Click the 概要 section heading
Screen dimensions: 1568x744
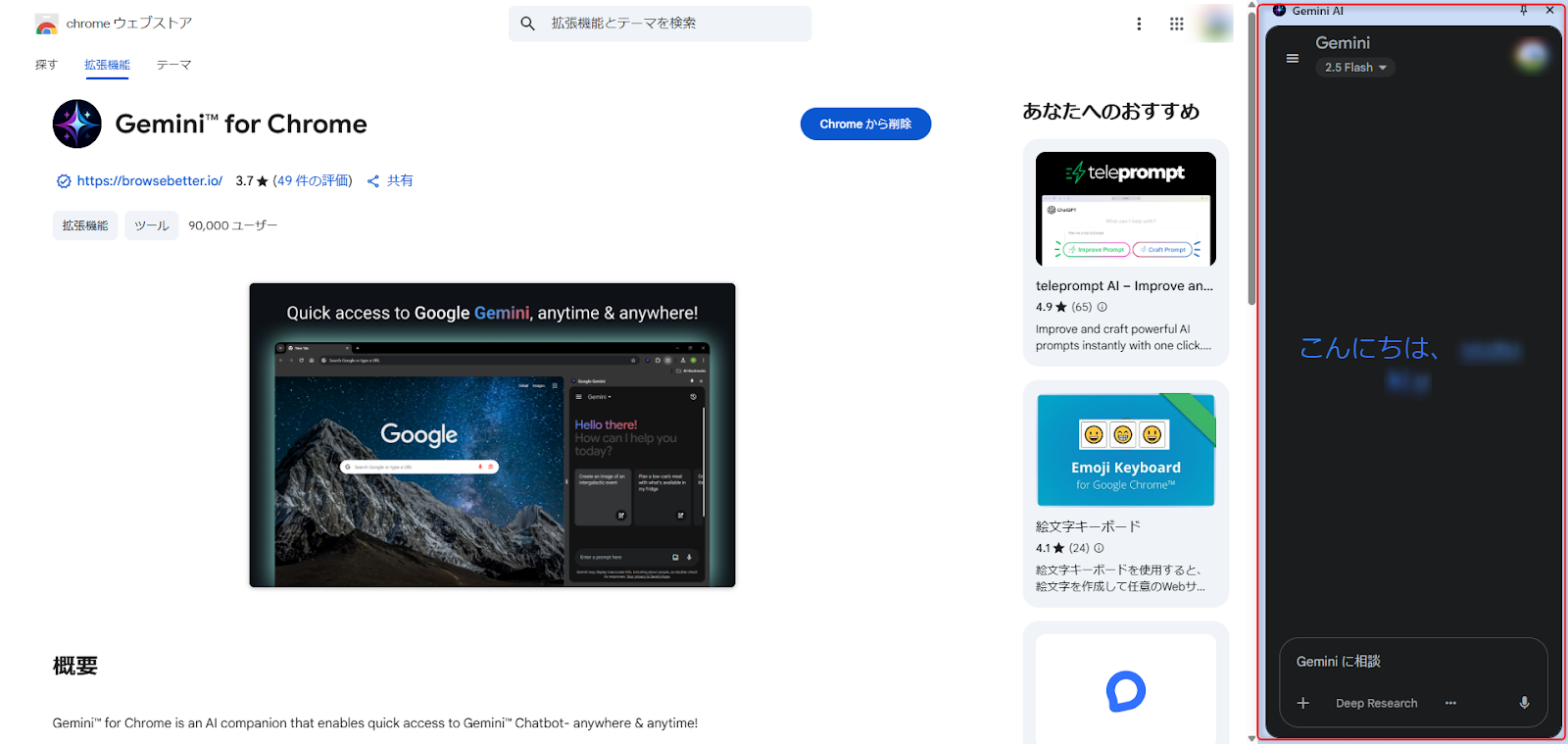75,666
